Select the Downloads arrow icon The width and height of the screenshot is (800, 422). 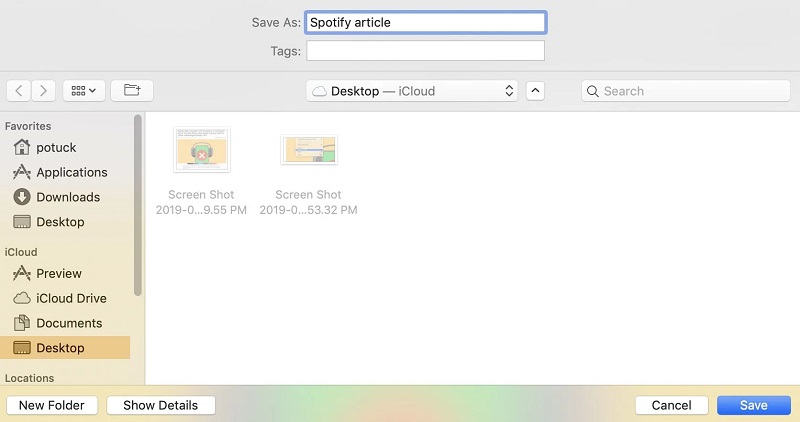pos(21,197)
